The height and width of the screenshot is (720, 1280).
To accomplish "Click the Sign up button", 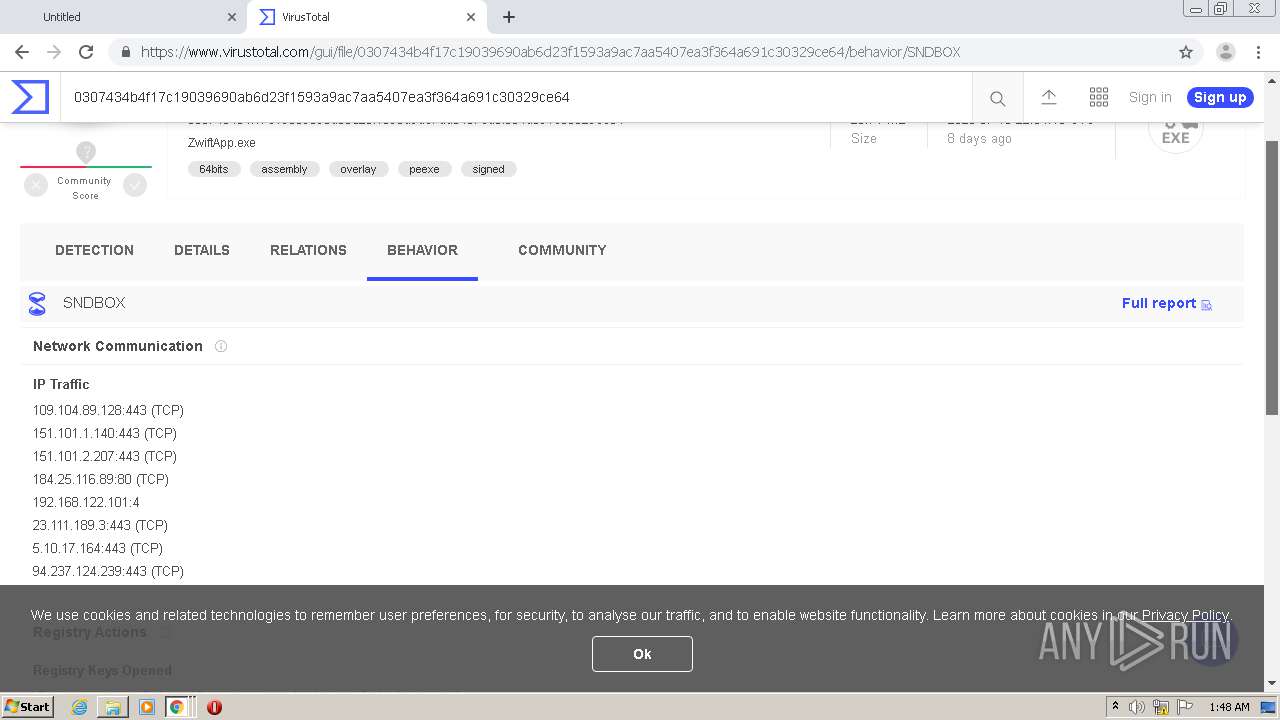I will pyautogui.click(x=1220, y=97).
